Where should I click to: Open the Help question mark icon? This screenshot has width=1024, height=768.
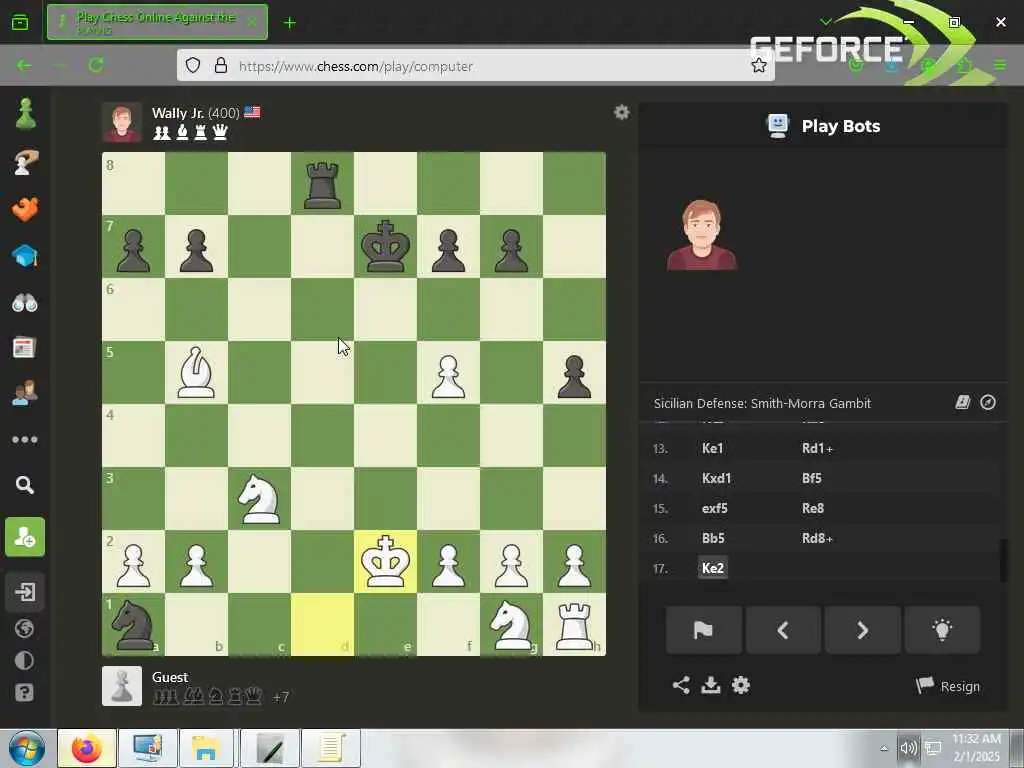(x=25, y=692)
